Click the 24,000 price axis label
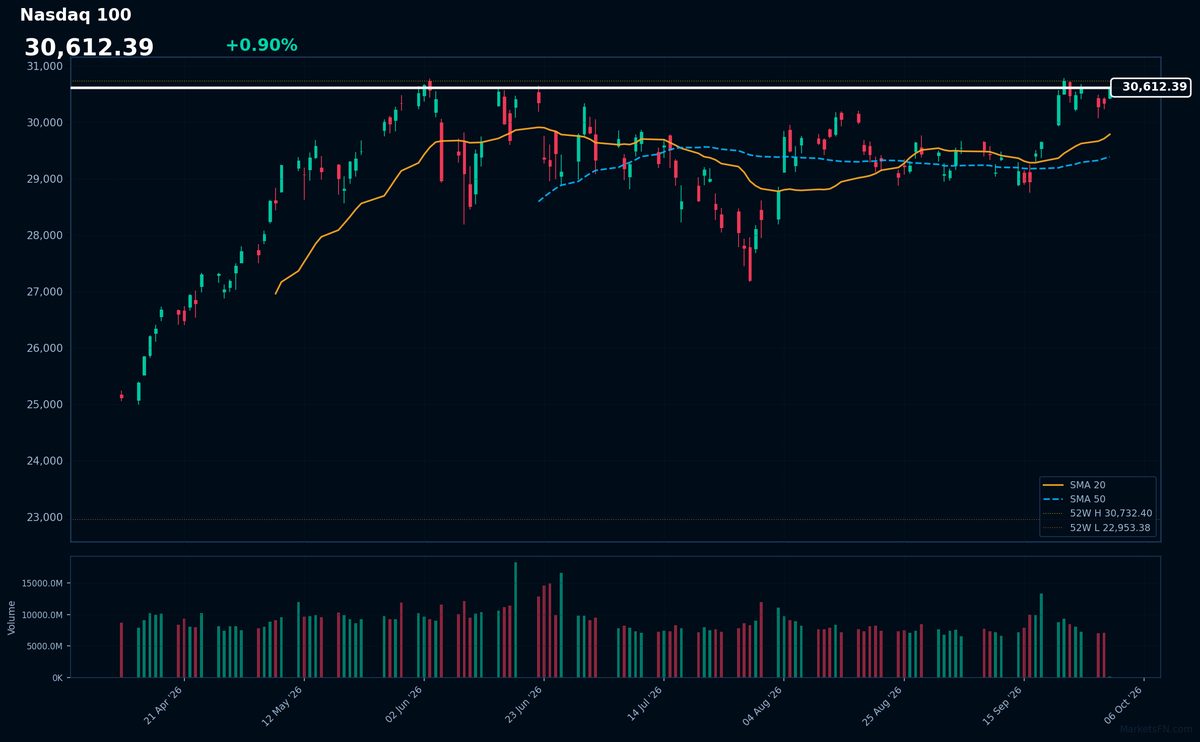The width and height of the screenshot is (1200, 742). click(x=46, y=461)
